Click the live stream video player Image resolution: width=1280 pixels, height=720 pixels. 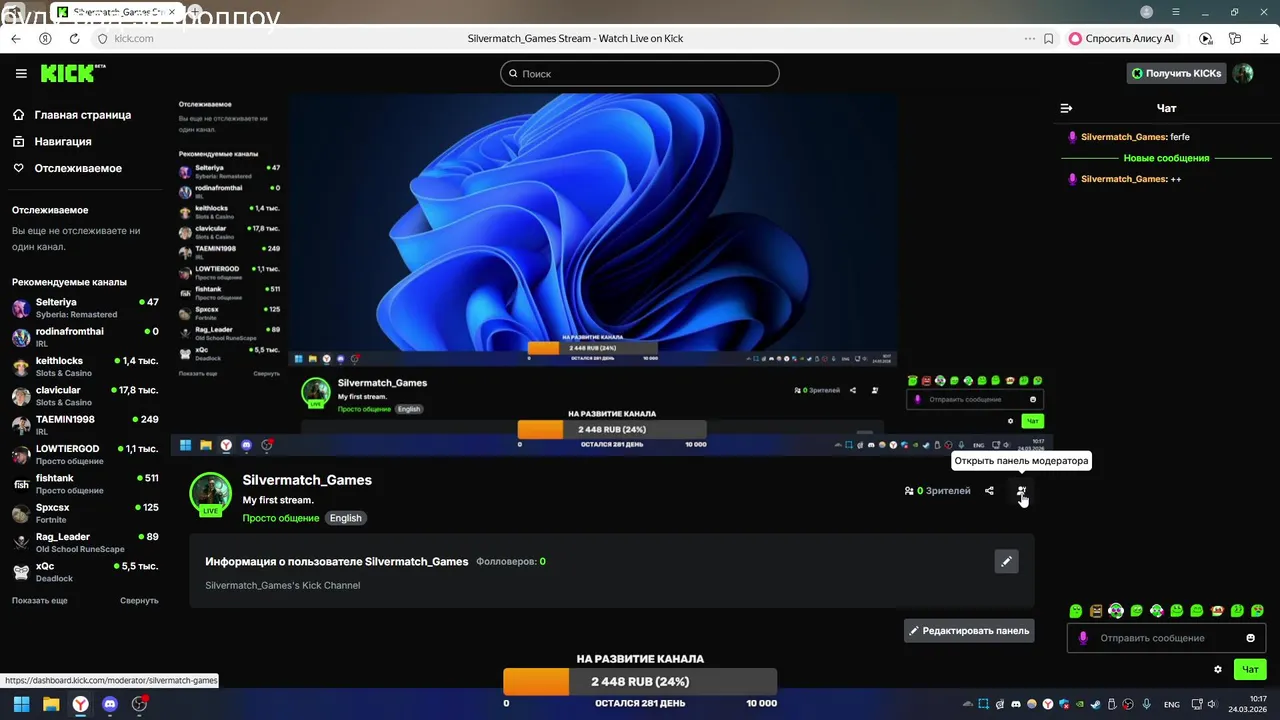(610, 275)
